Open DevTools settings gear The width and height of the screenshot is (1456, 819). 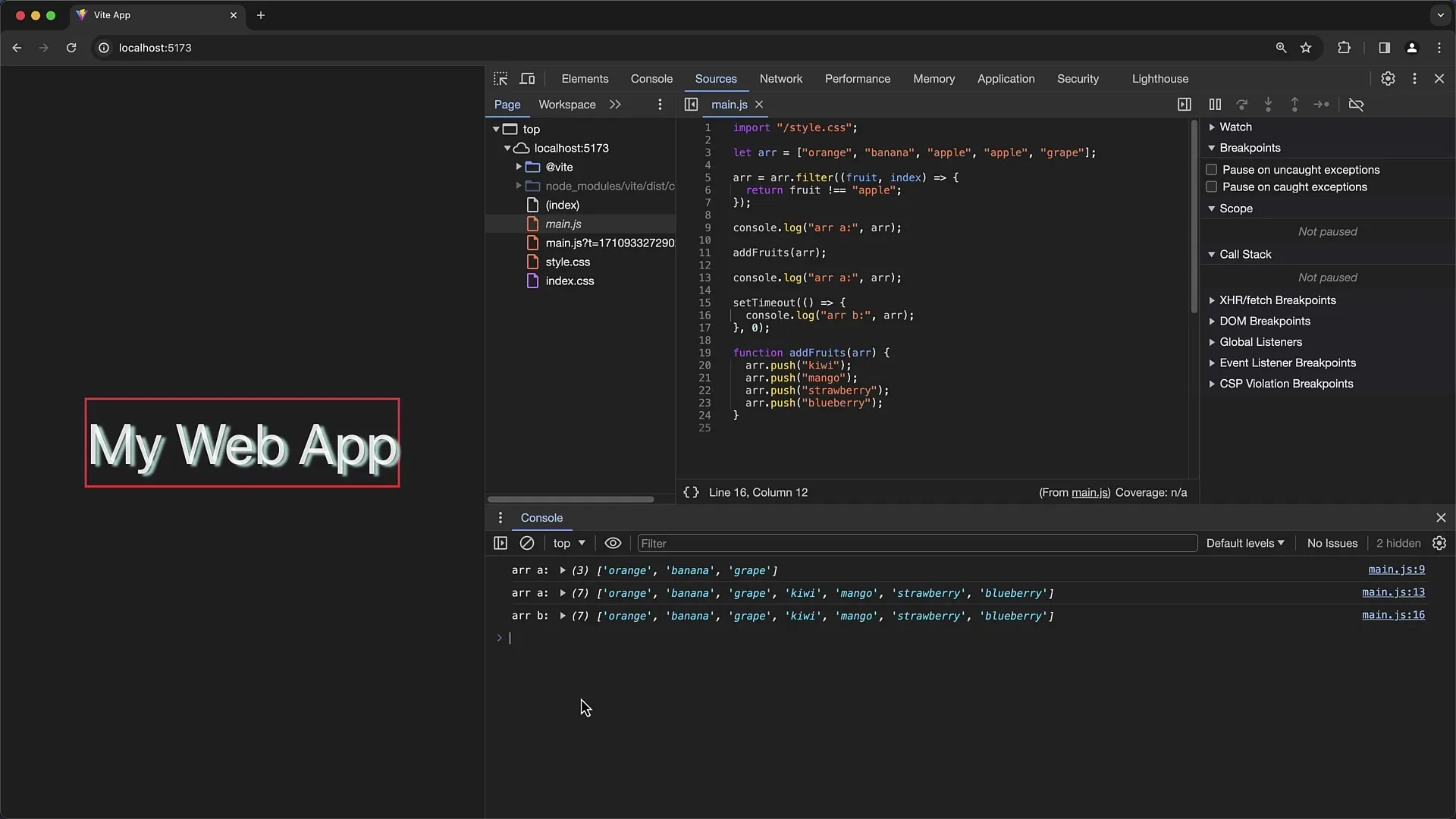1388,79
